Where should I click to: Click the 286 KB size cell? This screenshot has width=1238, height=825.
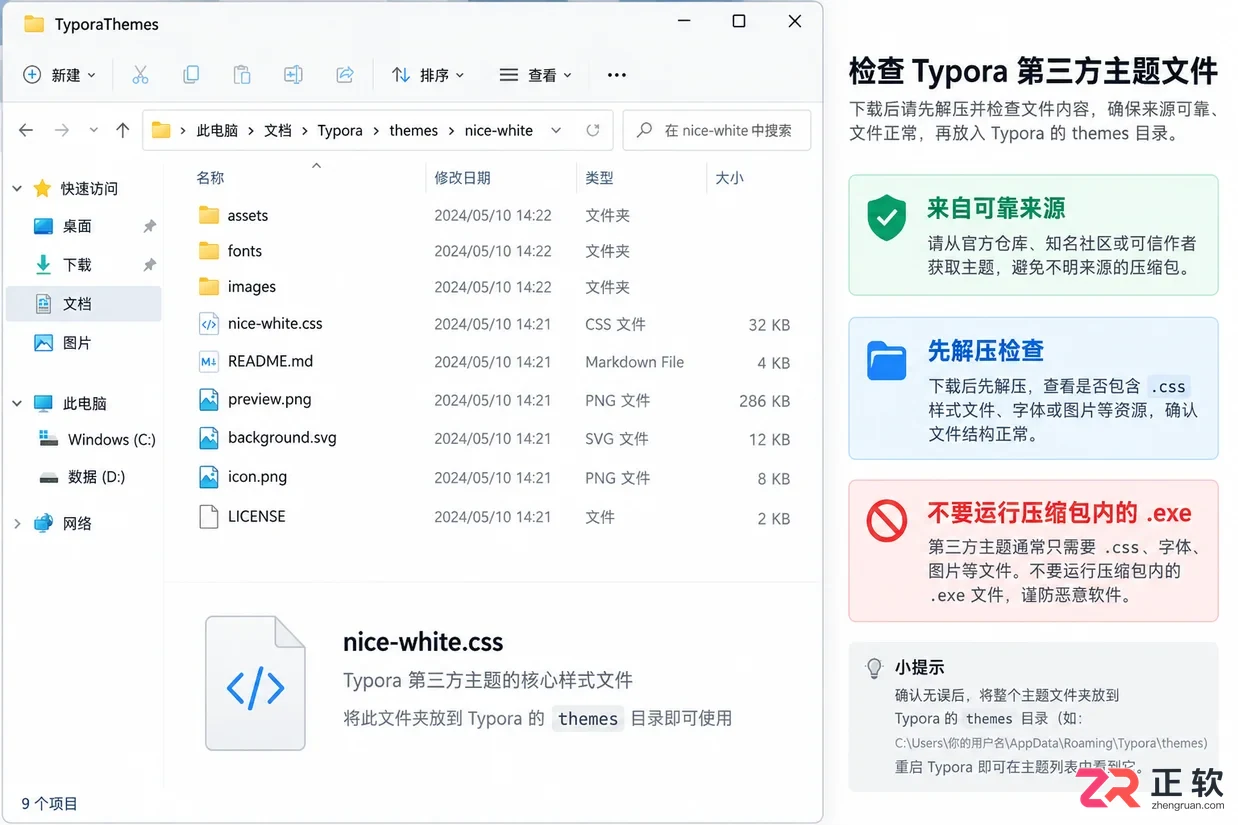[x=765, y=400]
